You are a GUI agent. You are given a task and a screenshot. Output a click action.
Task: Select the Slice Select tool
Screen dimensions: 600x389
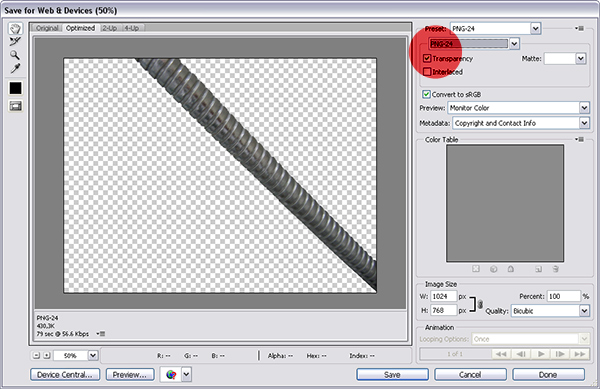15,42
